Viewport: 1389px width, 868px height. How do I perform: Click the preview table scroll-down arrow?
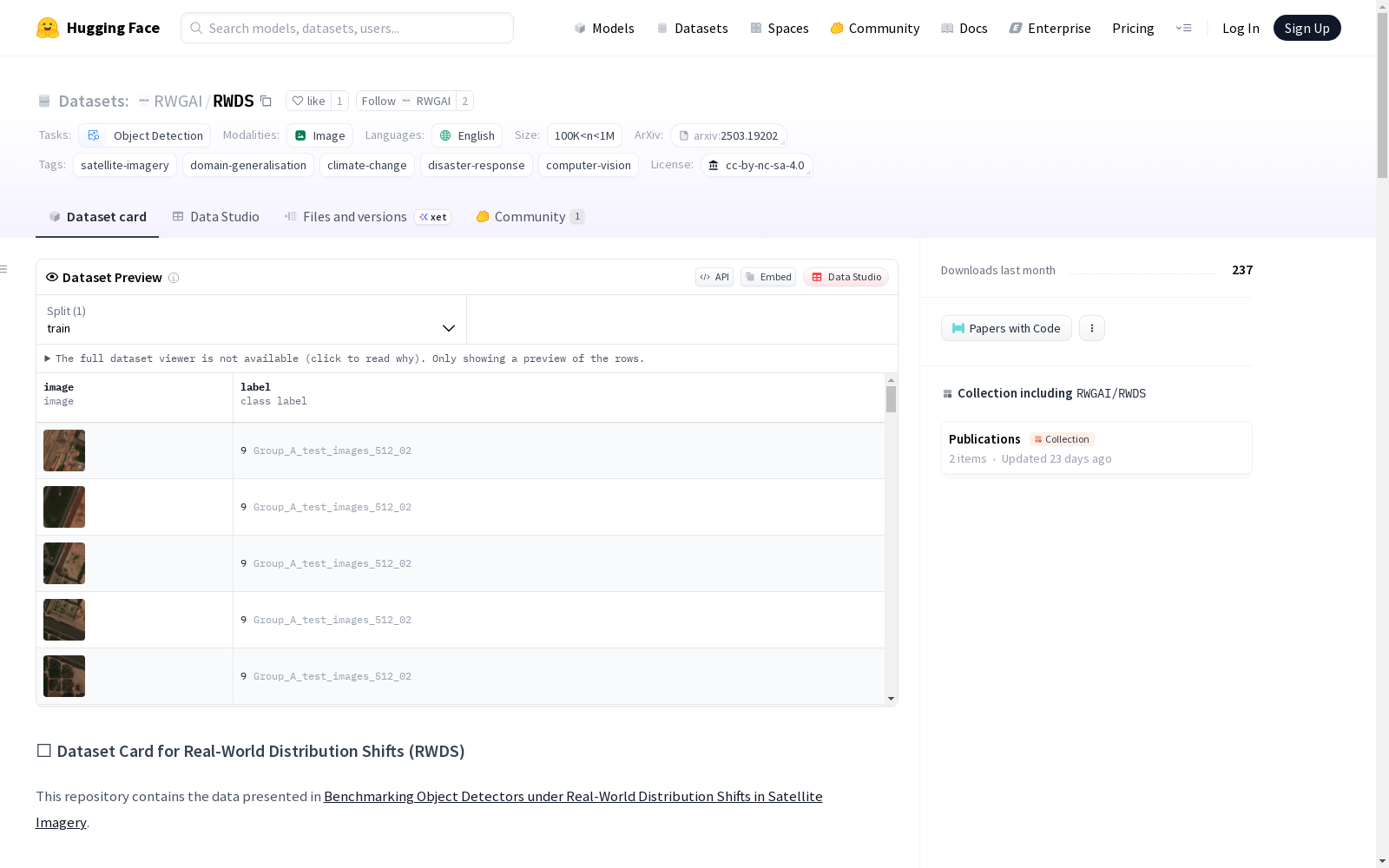[x=891, y=699]
